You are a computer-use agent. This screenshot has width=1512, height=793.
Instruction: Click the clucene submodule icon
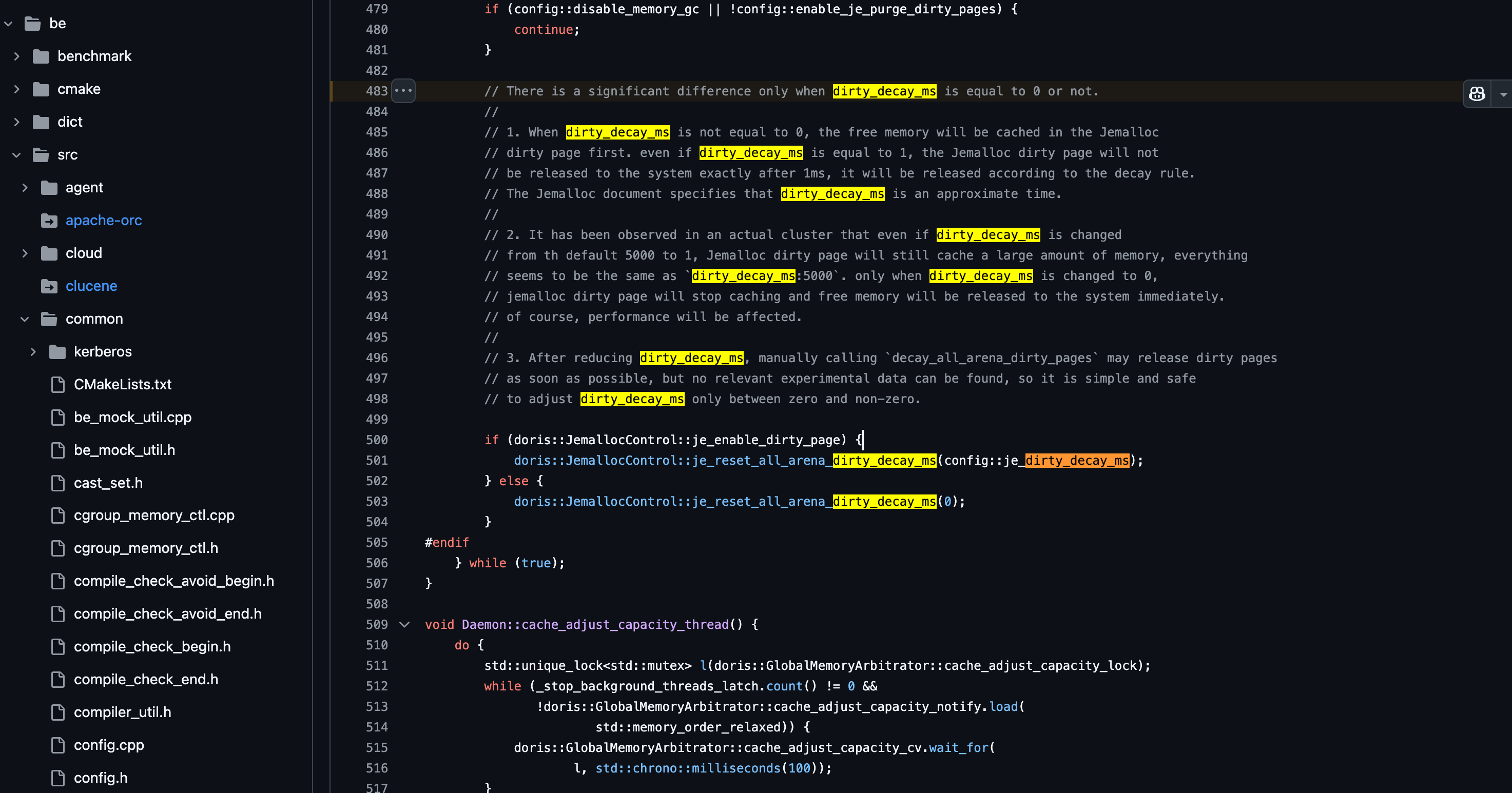[x=49, y=286]
